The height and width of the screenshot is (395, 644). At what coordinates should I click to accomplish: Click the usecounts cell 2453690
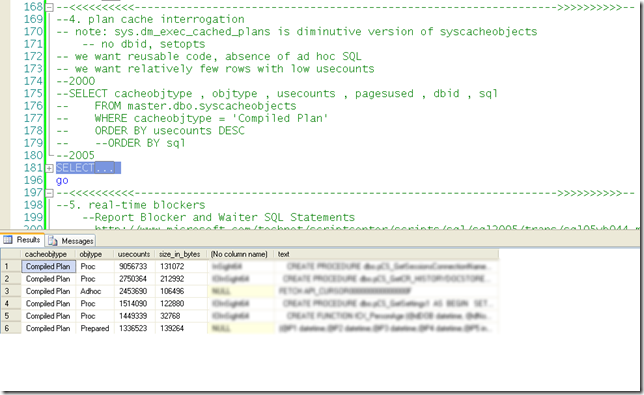[x=133, y=291]
